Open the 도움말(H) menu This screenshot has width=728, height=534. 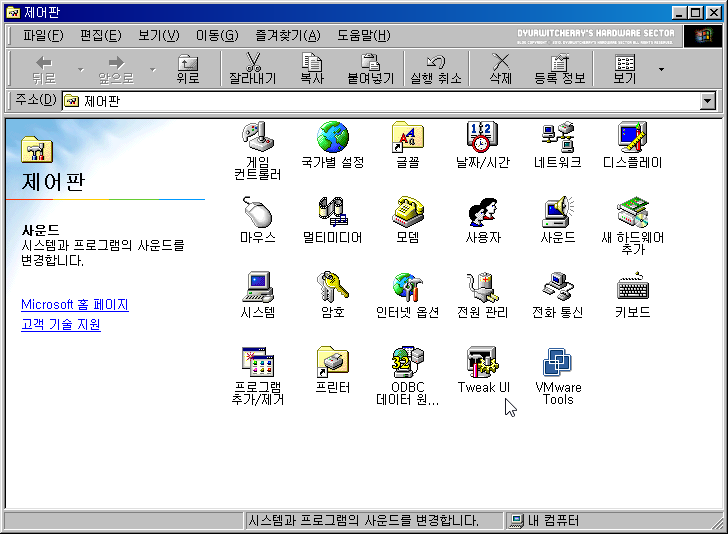click(x=364, y=35)
